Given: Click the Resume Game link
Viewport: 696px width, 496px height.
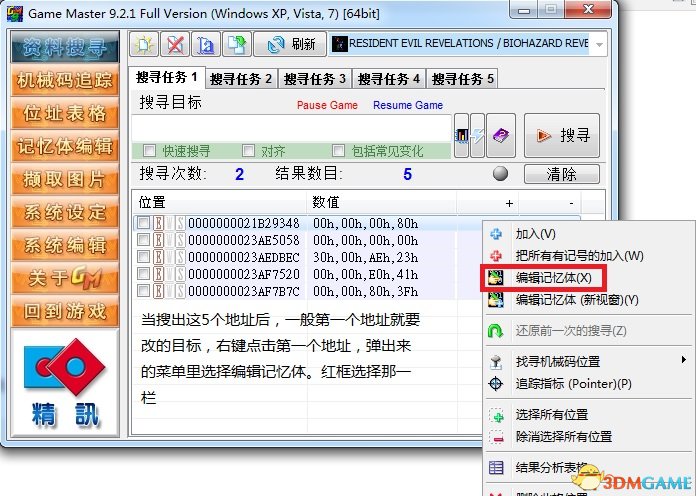Looking at the screenshot, I should pos(408,105).
